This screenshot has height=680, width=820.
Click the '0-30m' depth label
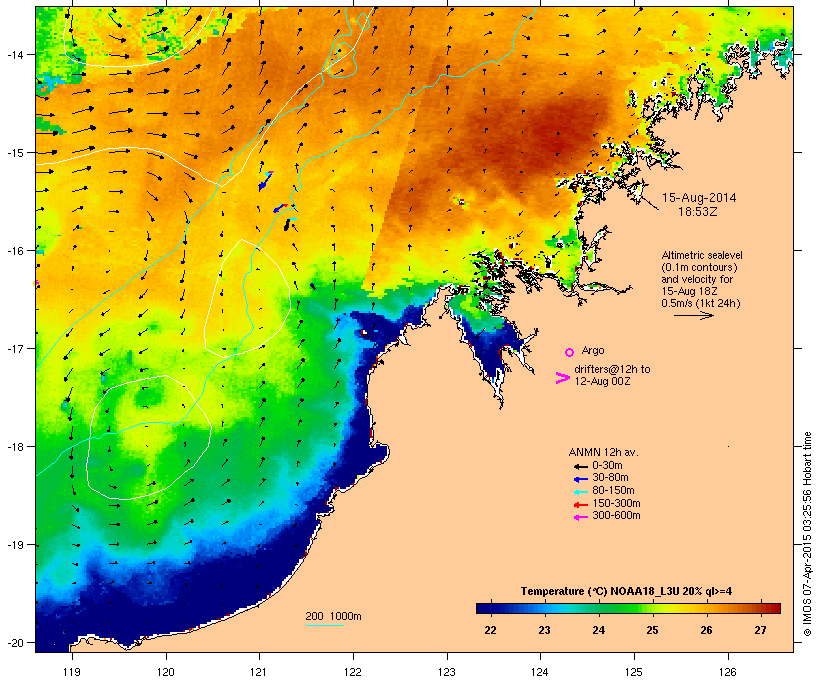coord(607,466)
